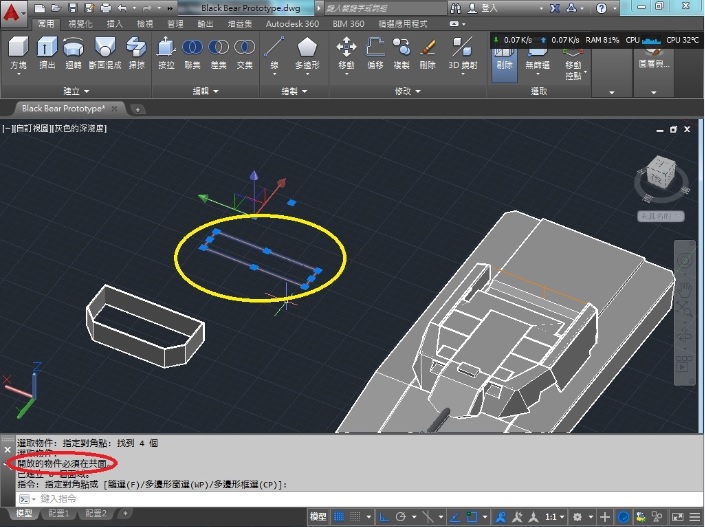Image resolution: width=705 pixels, height=527 pixels.
Task: Toggle polar tracking in status bar
Action: [401, 517]
